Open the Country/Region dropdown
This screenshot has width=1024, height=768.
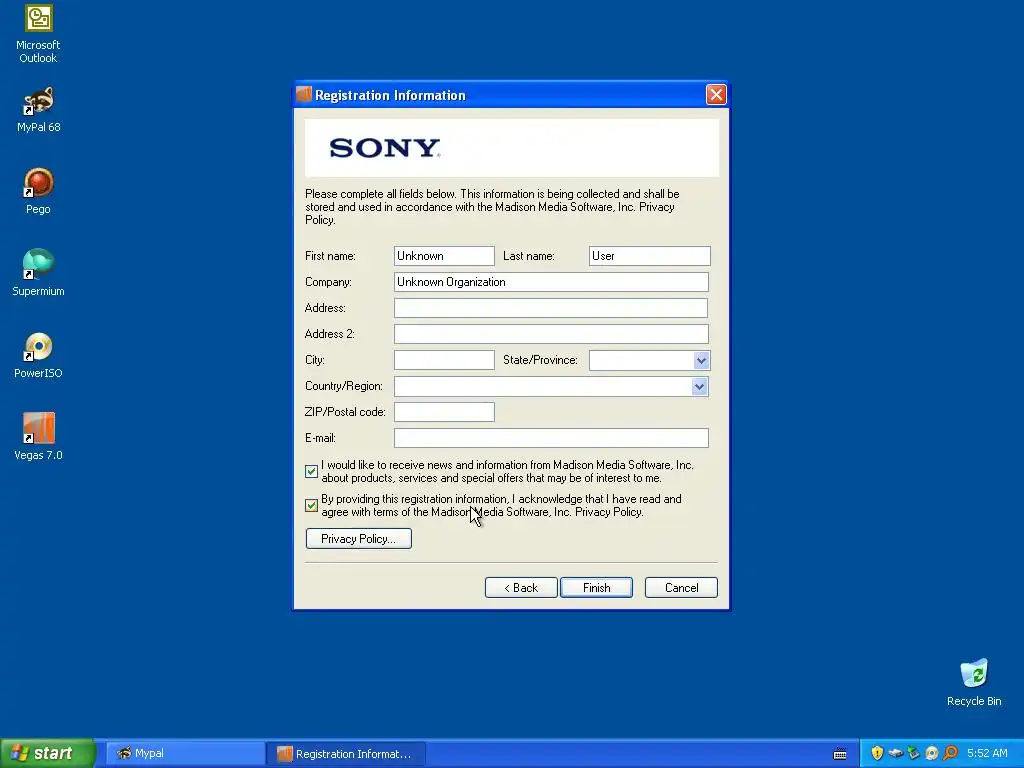tap(699, 387)
